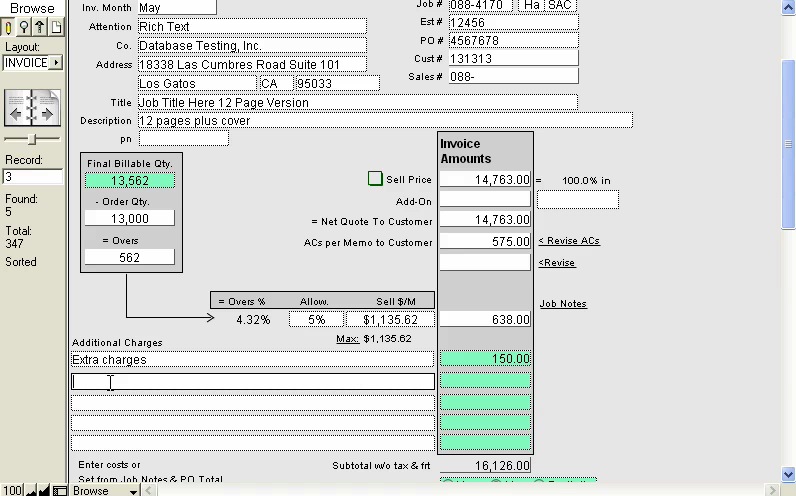Open the Browse mode pop-up menu
This screenshot has height=496, width=796.
click(x=105, y=490)
